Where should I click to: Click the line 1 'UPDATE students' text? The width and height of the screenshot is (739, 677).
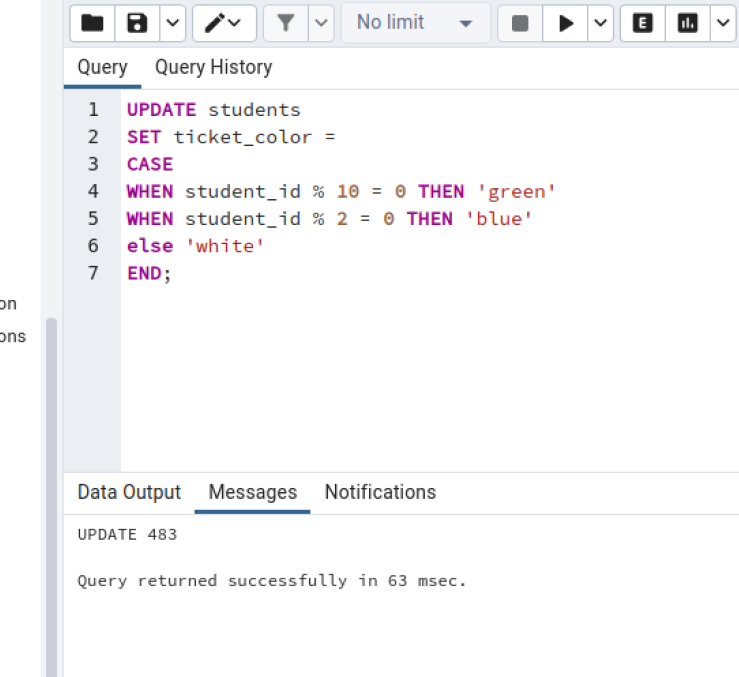tap(213, 110)
